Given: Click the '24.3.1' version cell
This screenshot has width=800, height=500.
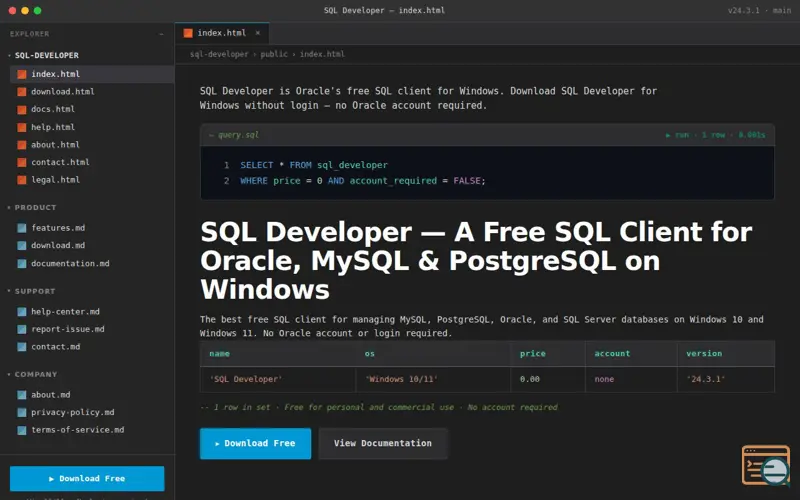Looking at the screenshot, I should pos(726,379).
